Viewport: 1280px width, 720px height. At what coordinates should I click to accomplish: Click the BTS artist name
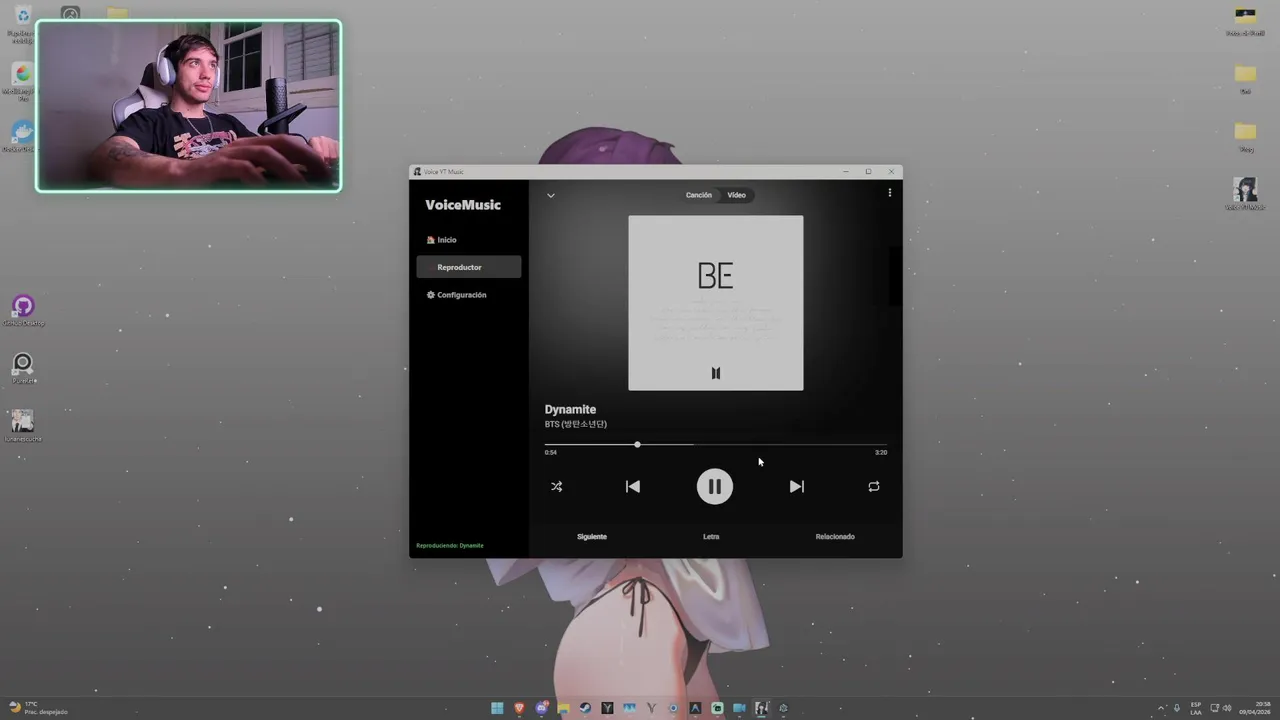(x=575, y=424)
